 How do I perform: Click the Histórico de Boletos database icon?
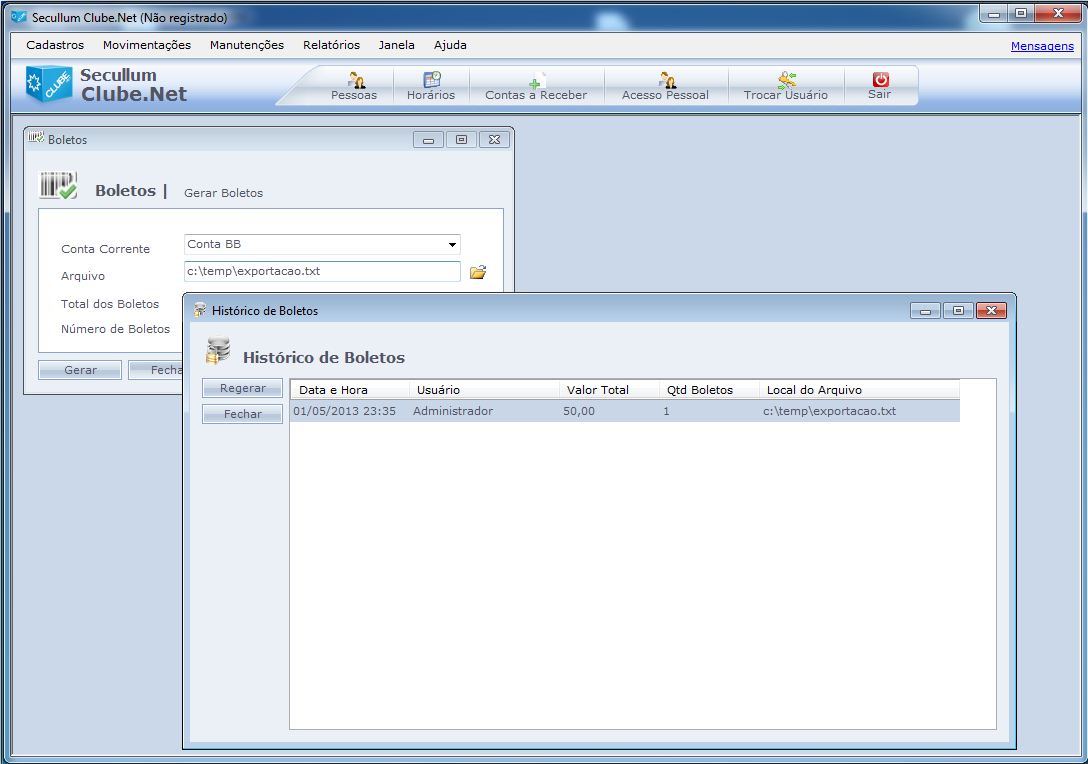pyautogui.click(x=218, y=351)
